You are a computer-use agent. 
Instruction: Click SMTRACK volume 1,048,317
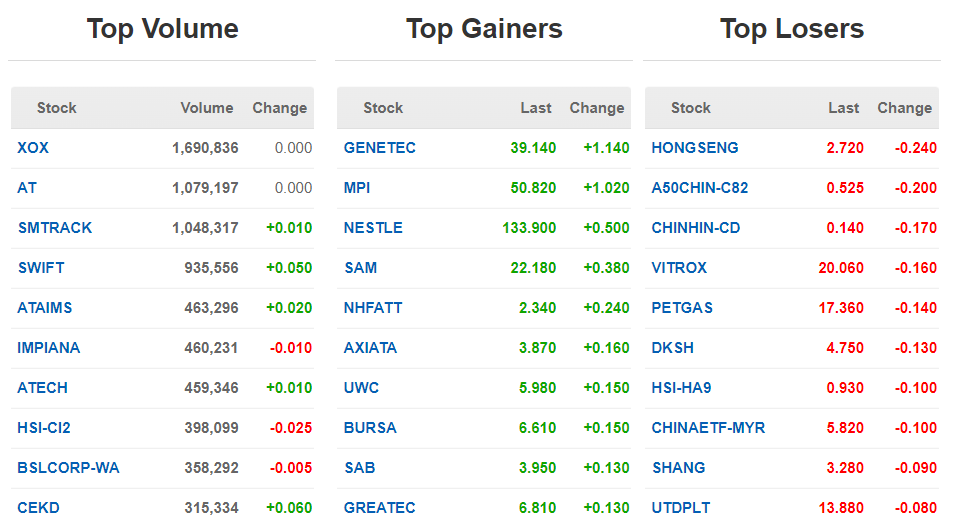click(x=205, y=228)
